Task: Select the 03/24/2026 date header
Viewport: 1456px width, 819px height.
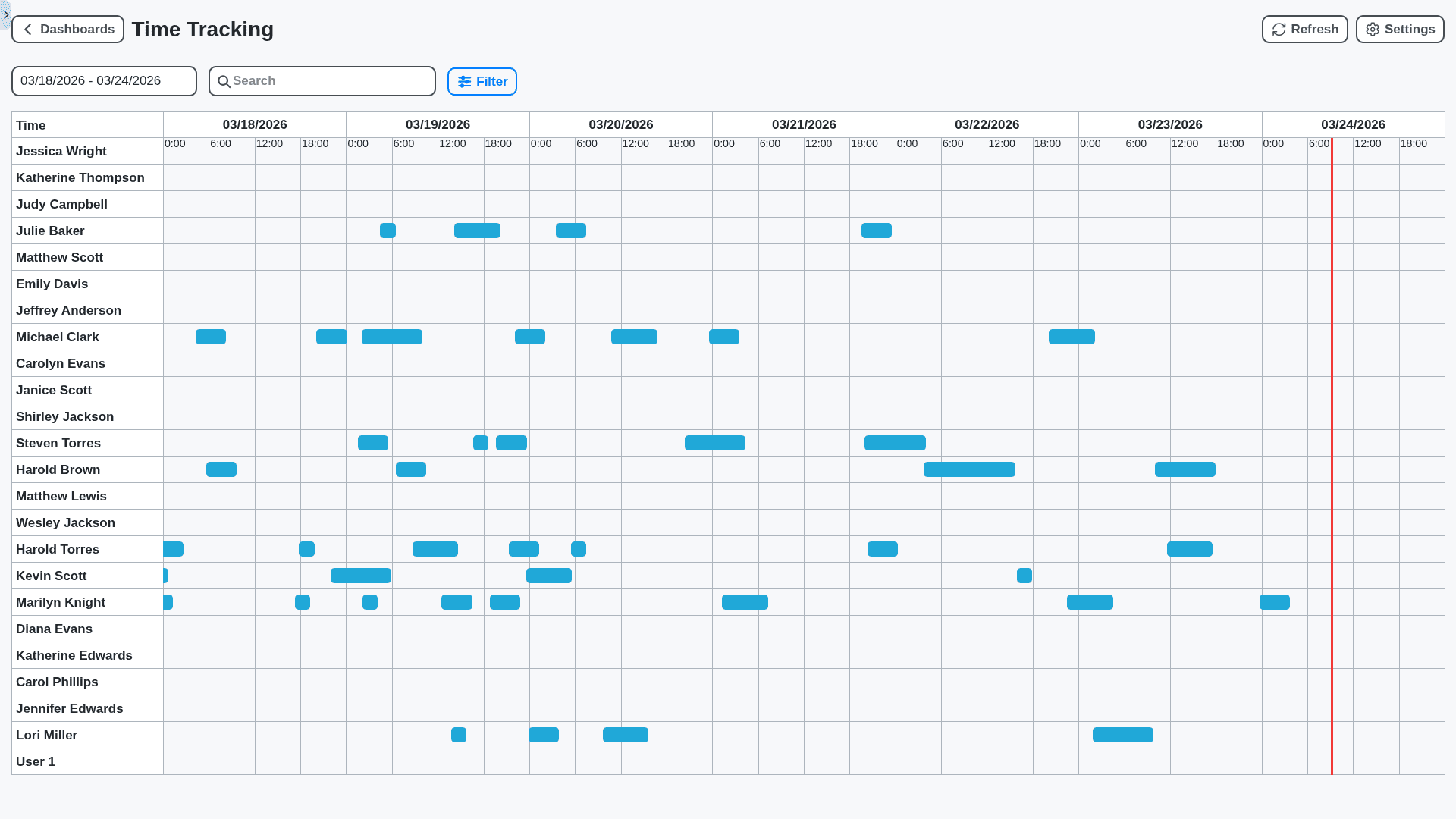Action: pos(1354,124)
